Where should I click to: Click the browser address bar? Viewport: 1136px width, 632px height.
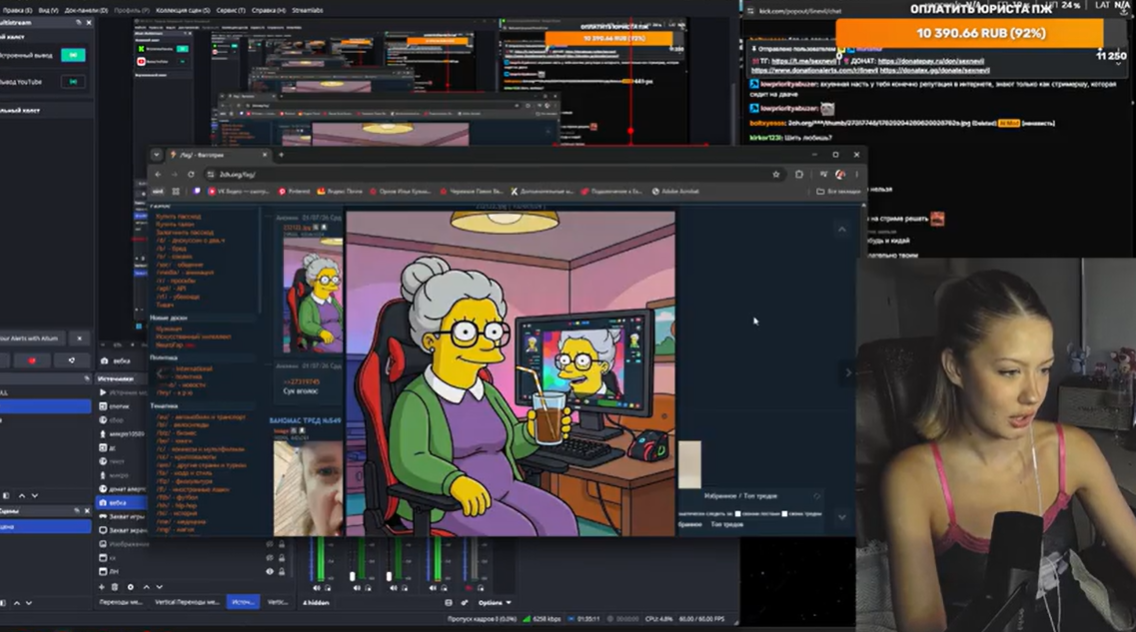[x=493, y=174]
